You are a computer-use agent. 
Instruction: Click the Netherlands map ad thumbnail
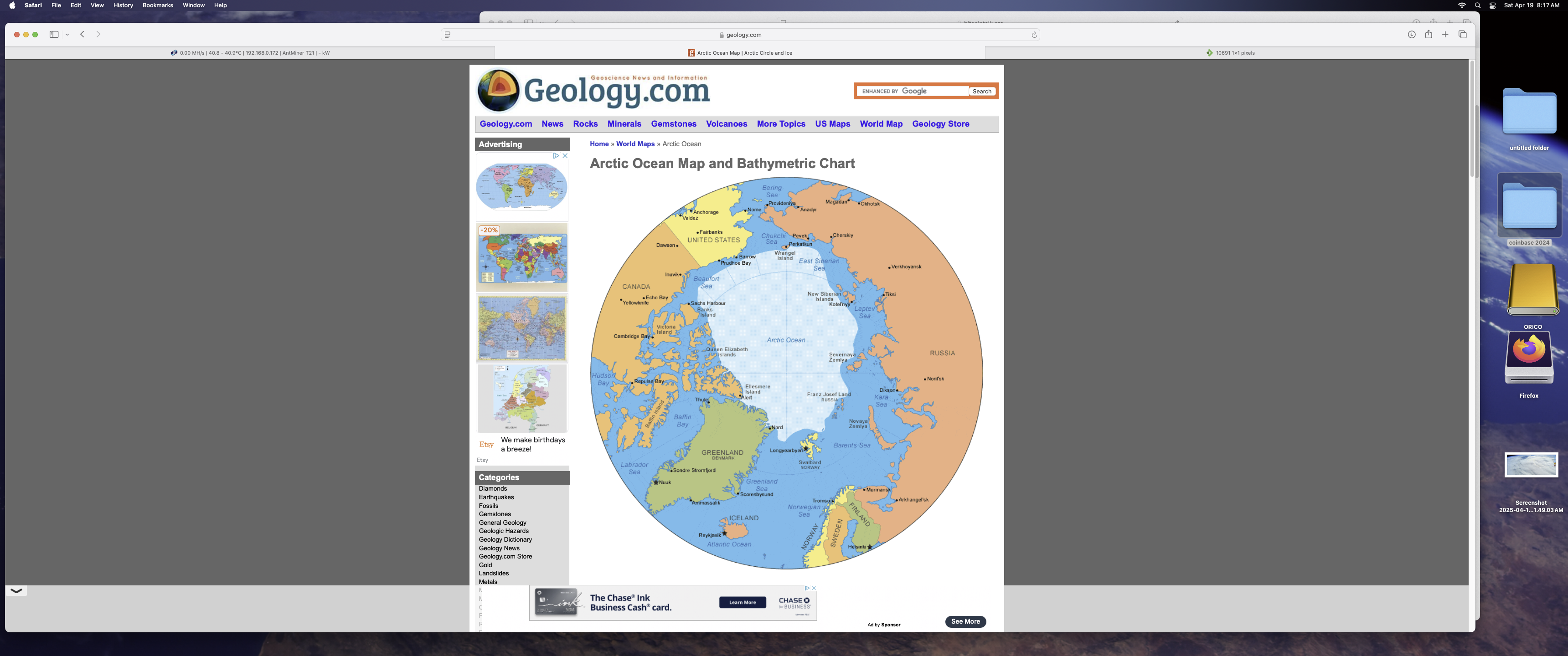(521, 399)
